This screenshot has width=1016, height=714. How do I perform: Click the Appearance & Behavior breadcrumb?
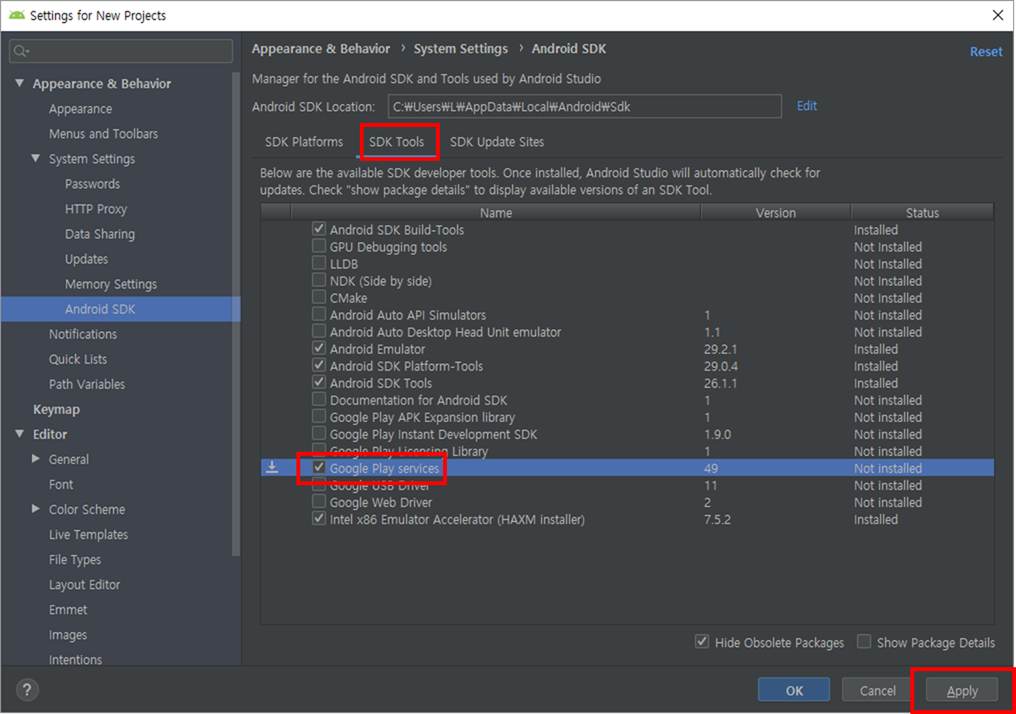(x=321, y=49)
